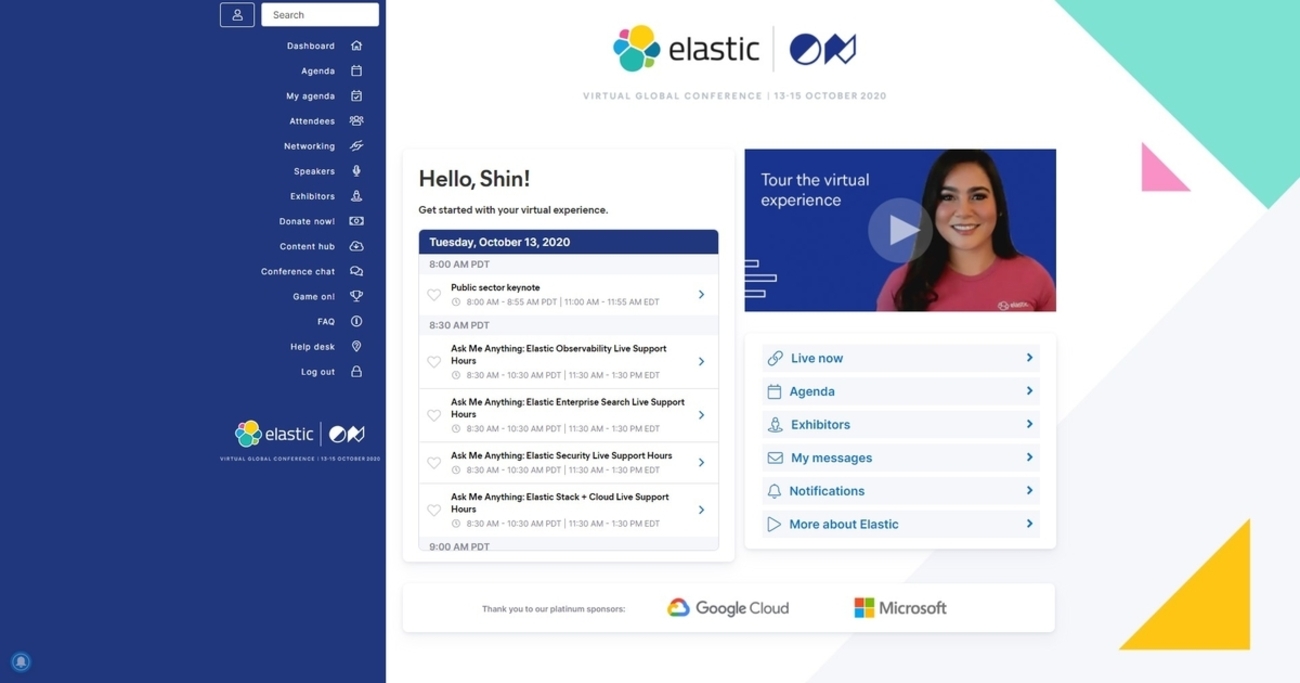Favorite Elastic Stack + Cloud Live Support
Screen dimensions: 1300x683
[434, 510]
